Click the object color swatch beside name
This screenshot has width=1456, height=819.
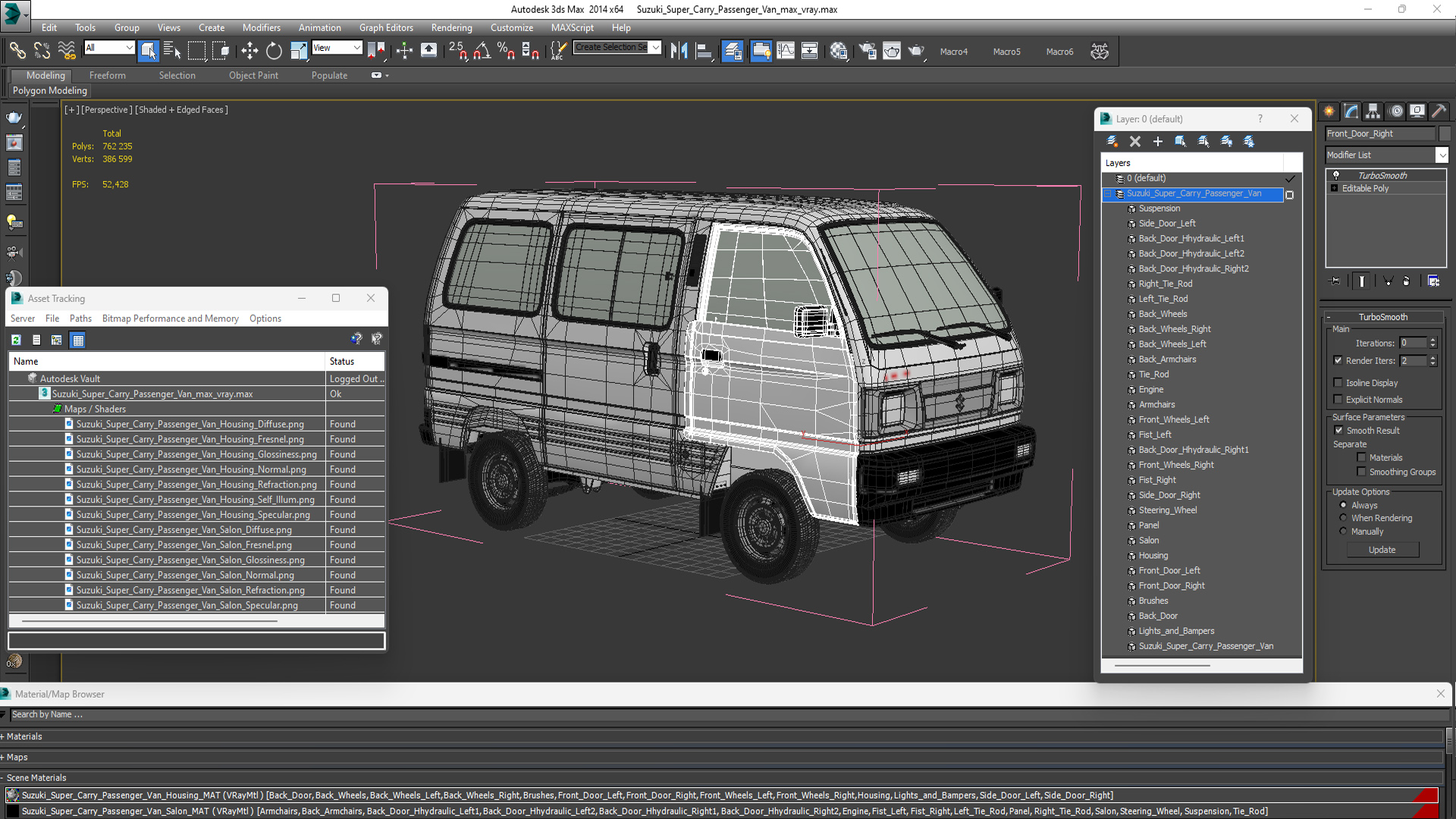1444,133
